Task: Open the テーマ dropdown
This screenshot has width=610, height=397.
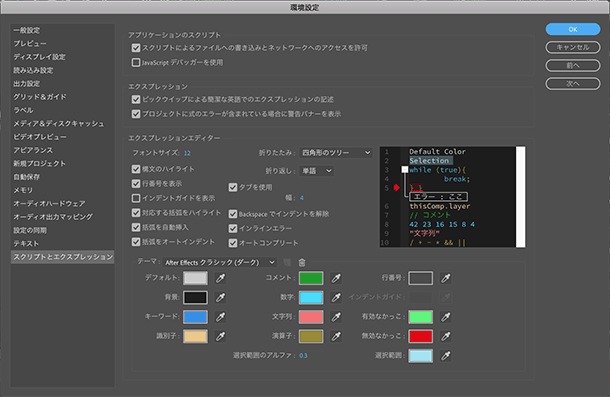Action: [220, 262]
